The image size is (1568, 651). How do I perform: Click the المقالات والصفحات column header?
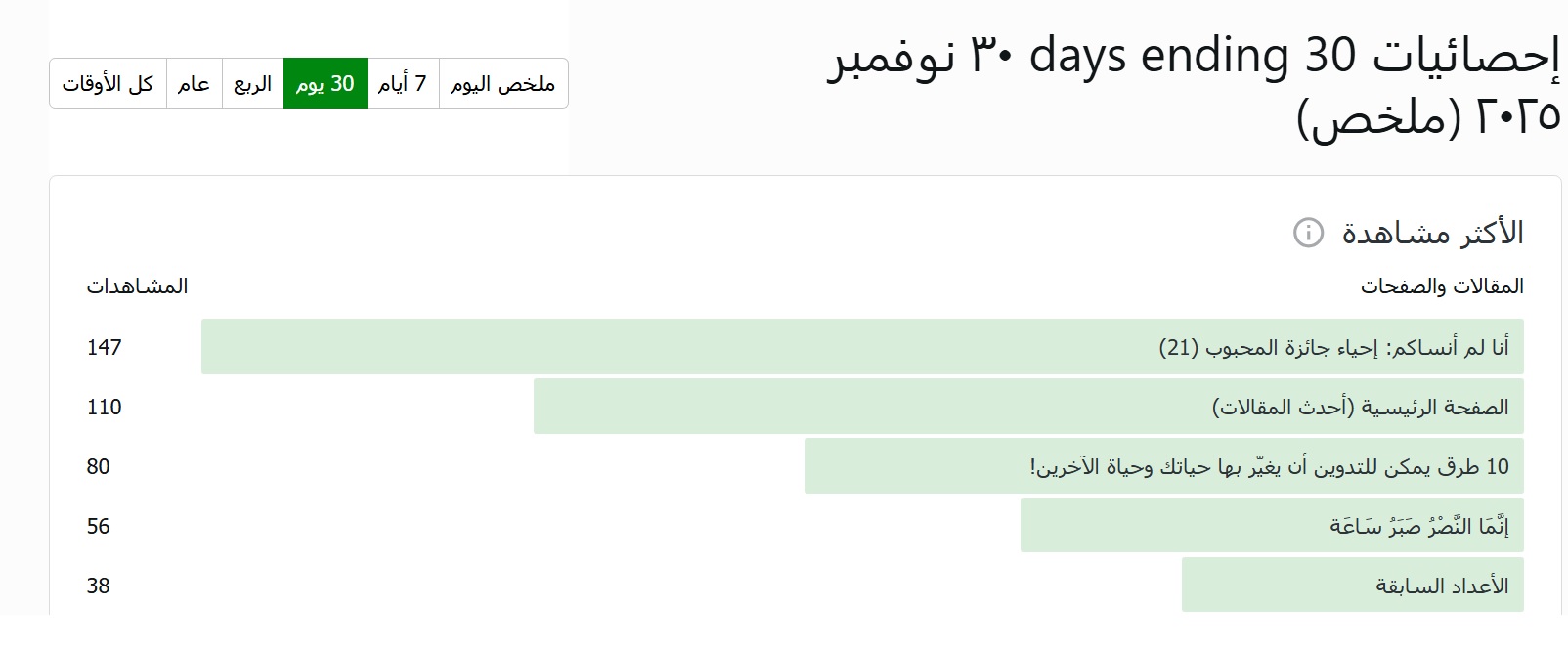tap(1442, 286)
